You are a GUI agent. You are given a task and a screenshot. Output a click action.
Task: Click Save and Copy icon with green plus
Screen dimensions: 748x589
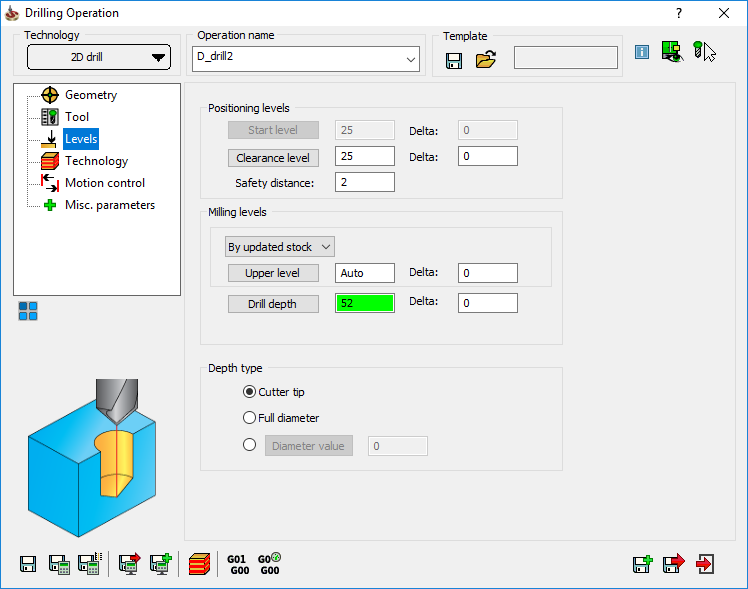click(x=643, y=564)
